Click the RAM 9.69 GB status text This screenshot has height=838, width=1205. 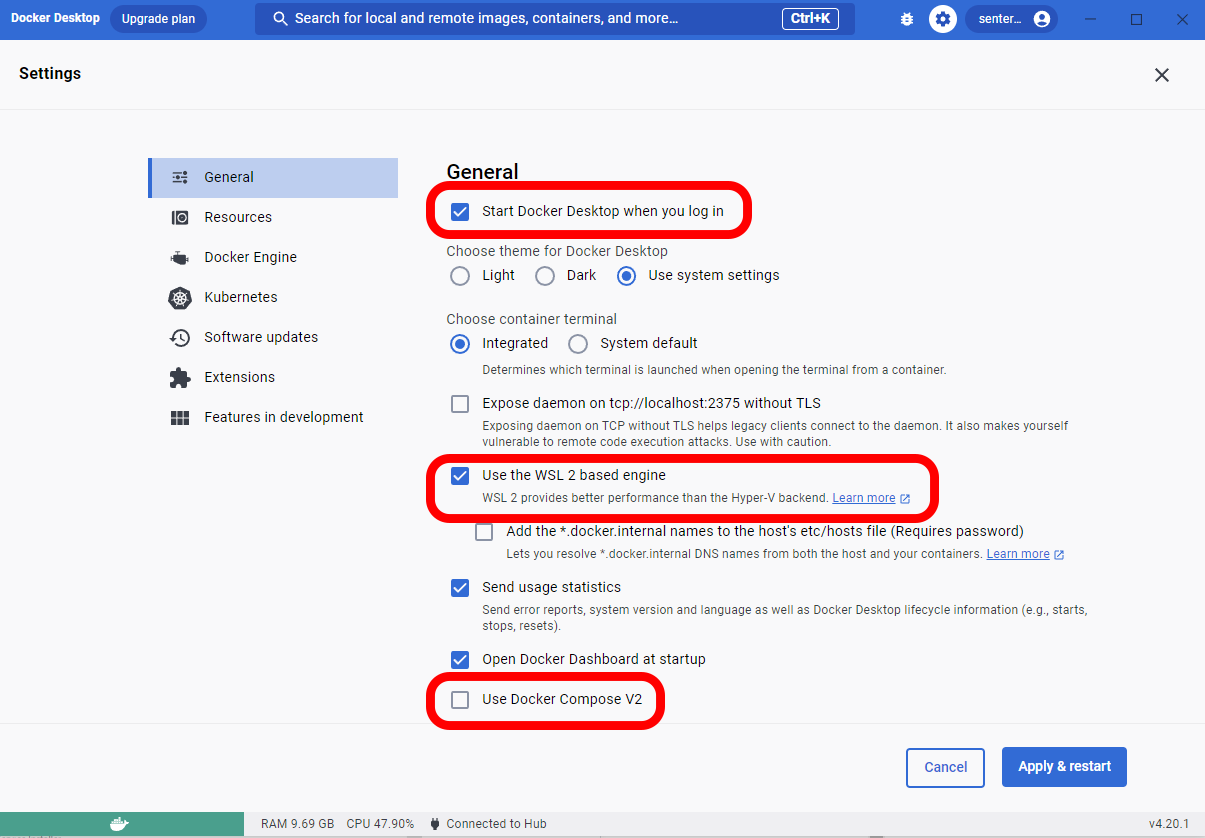coord(297,824)
